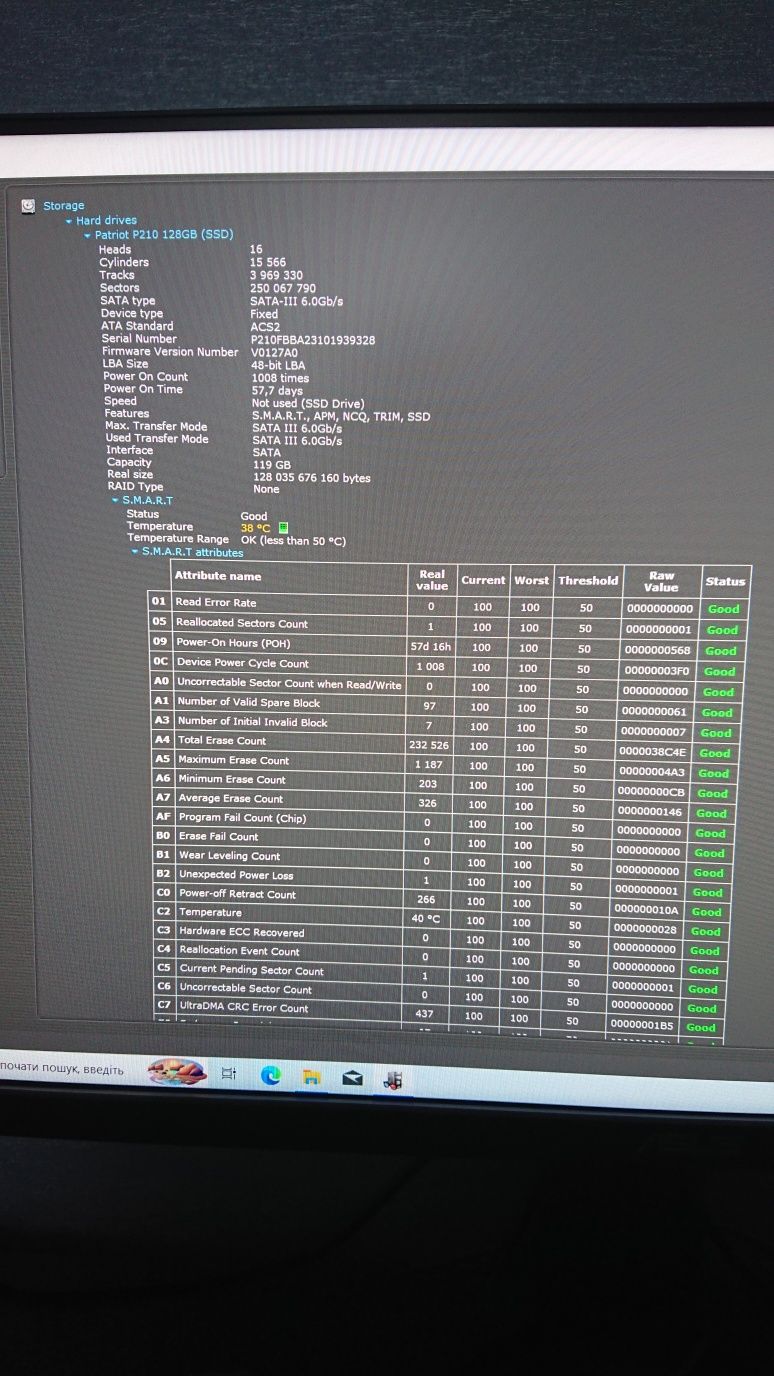Click the 40 °C real value cell
The width and height of the screenshot is (774, 1376).
(x=427, y=919)
